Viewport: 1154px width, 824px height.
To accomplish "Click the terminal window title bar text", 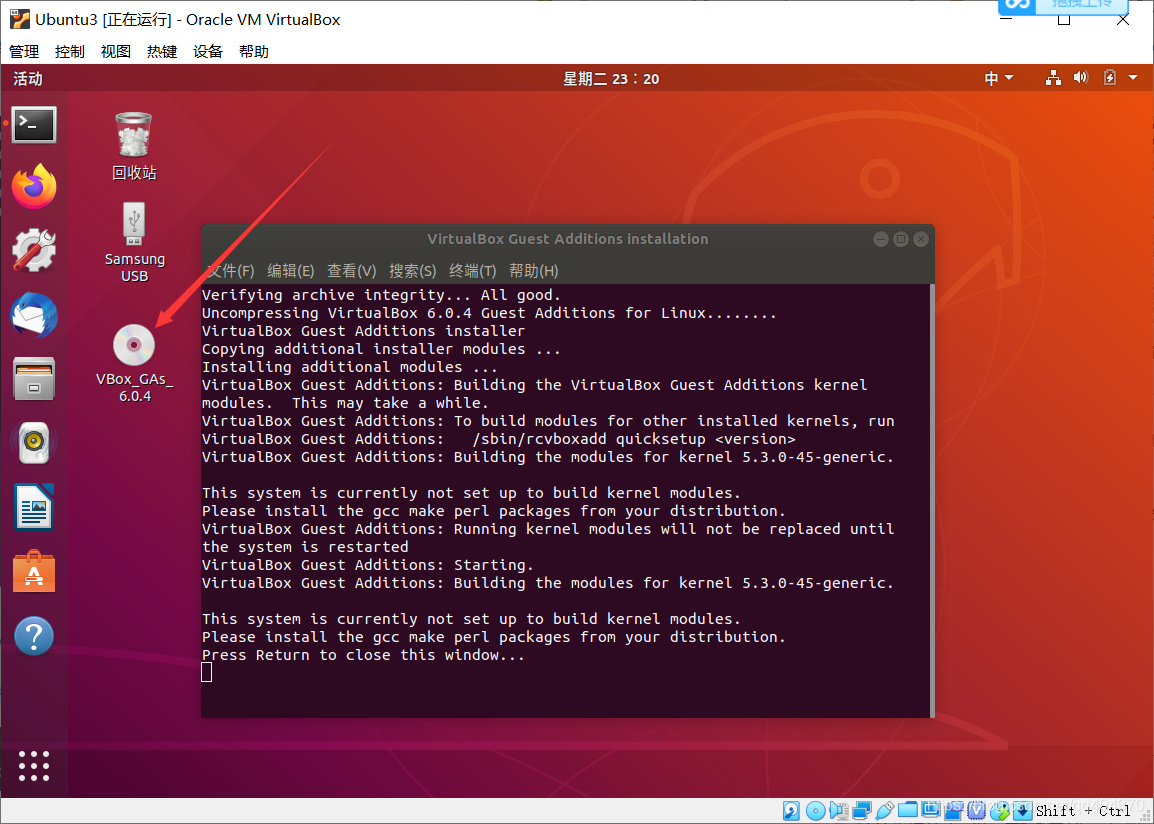I will (x=567, y=239).
